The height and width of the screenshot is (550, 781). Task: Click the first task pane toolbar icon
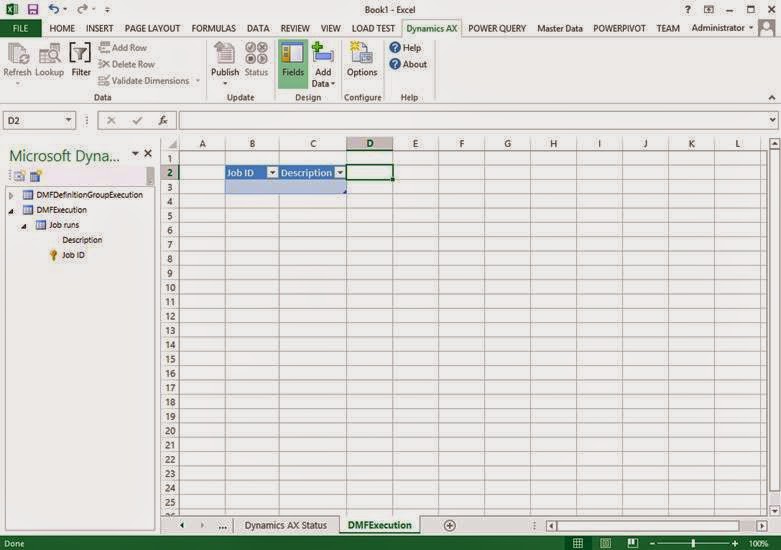pos(18,175)
